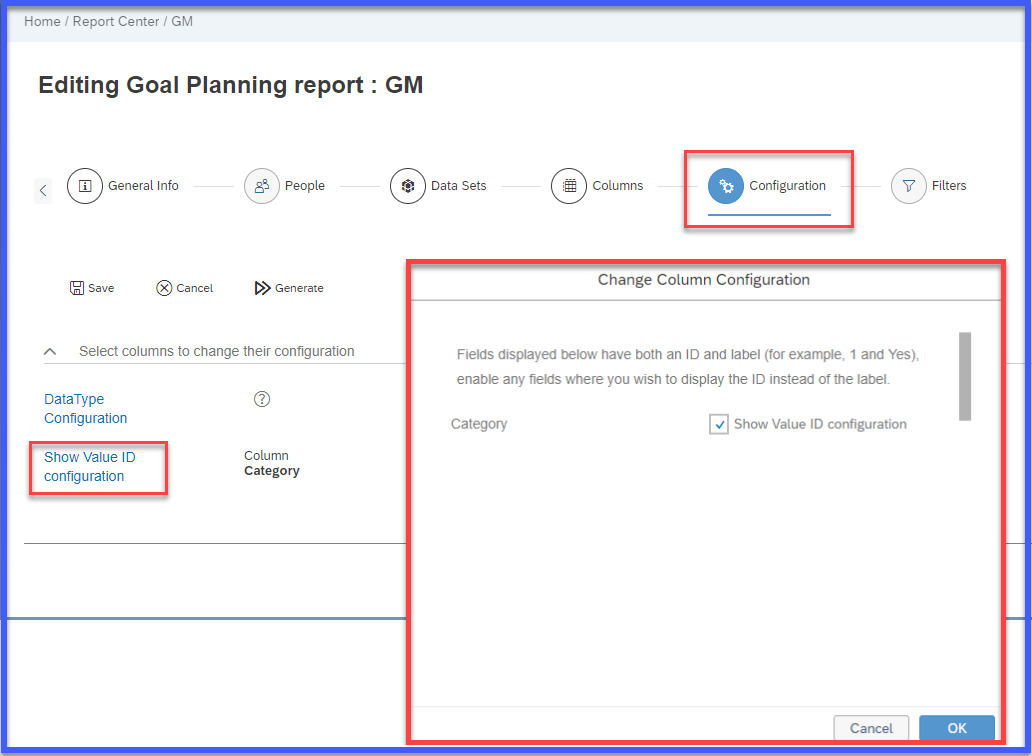Go back with the left chevron arrow
1032x756 pixels.
(43, 191)
